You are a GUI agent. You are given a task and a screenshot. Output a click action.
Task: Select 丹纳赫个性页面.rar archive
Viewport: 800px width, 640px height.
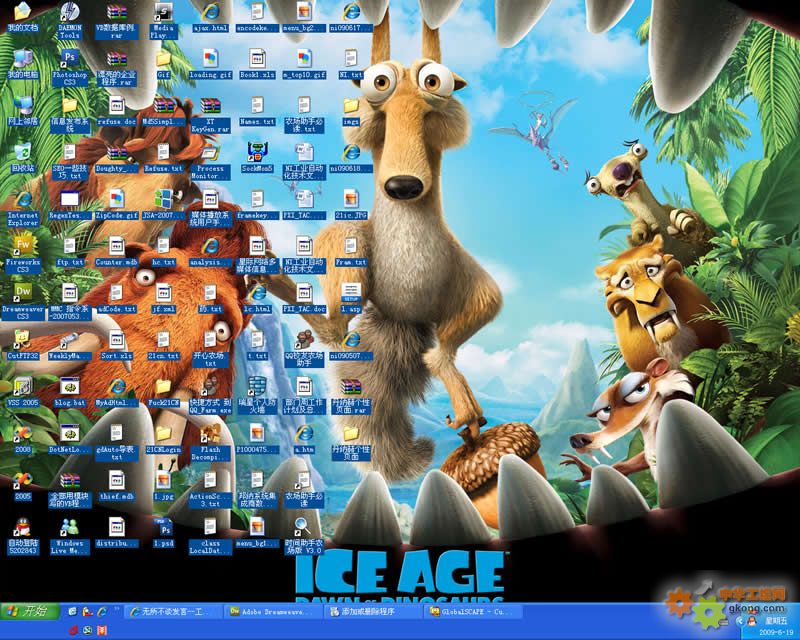pos(351,396)
